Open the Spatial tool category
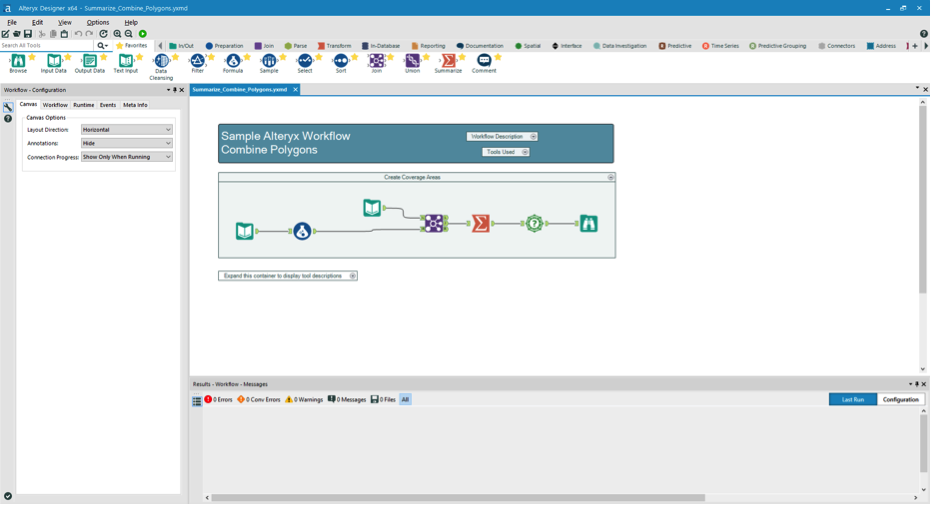931x505 pixels. [x=527, y=46]
